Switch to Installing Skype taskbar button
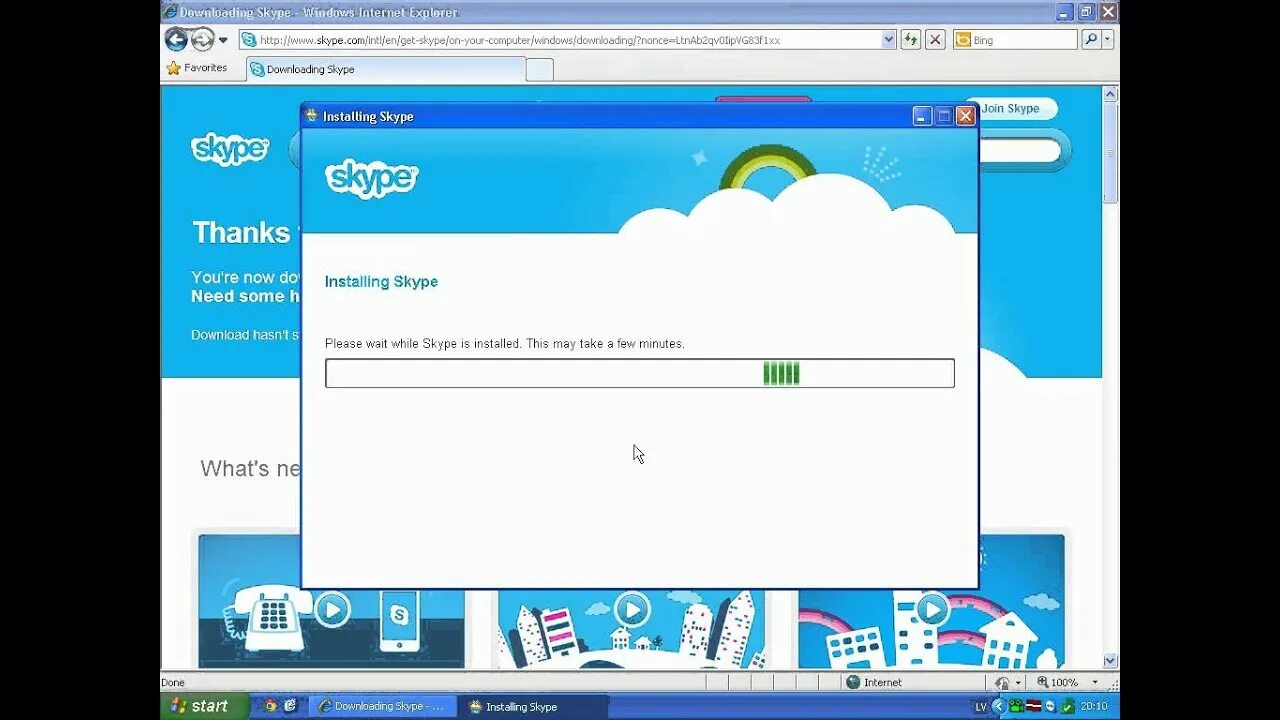Screen dimensions: 1280x720 click(x=534, y=706)
